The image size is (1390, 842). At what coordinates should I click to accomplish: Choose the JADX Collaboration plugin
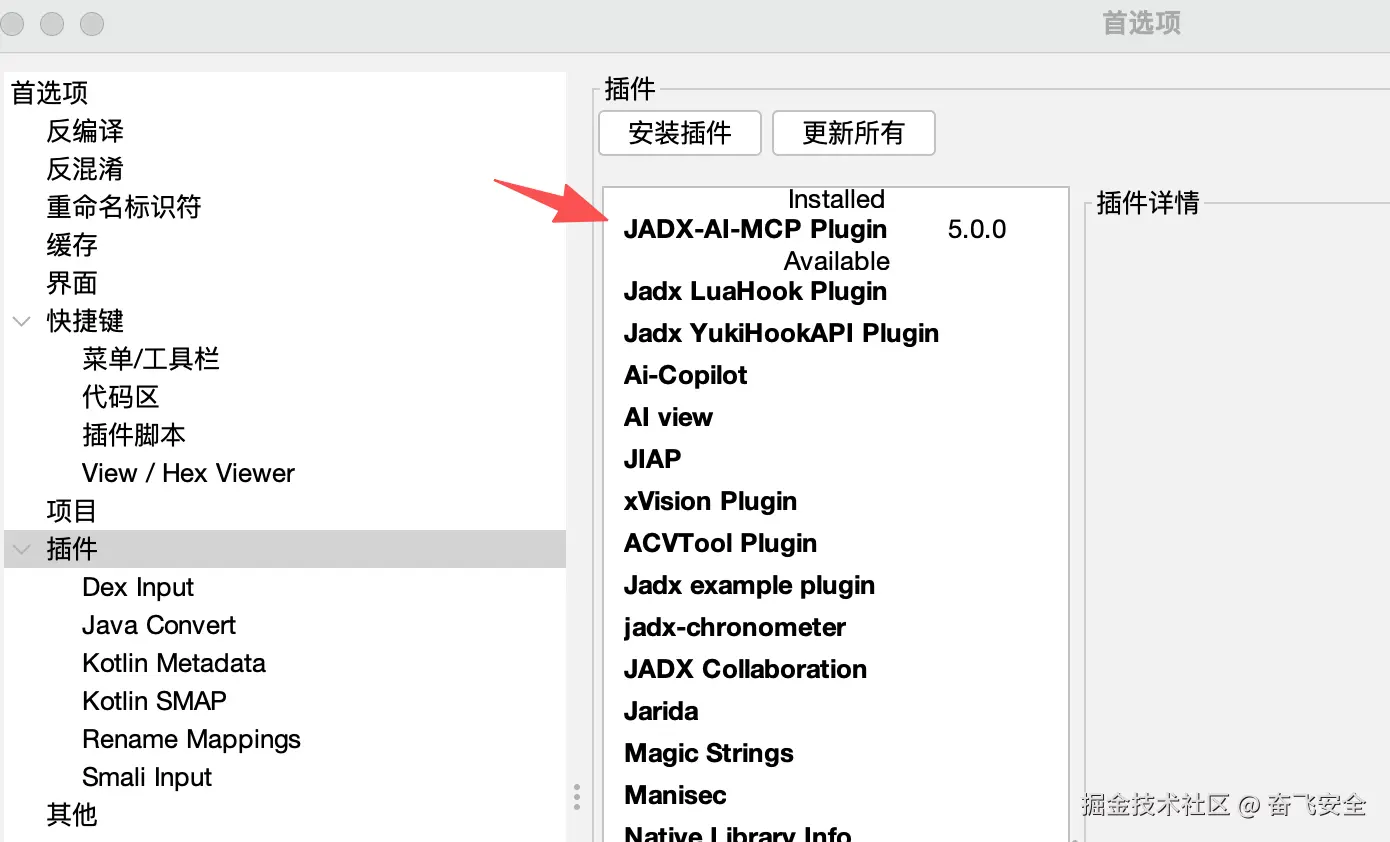pos(745,670)
